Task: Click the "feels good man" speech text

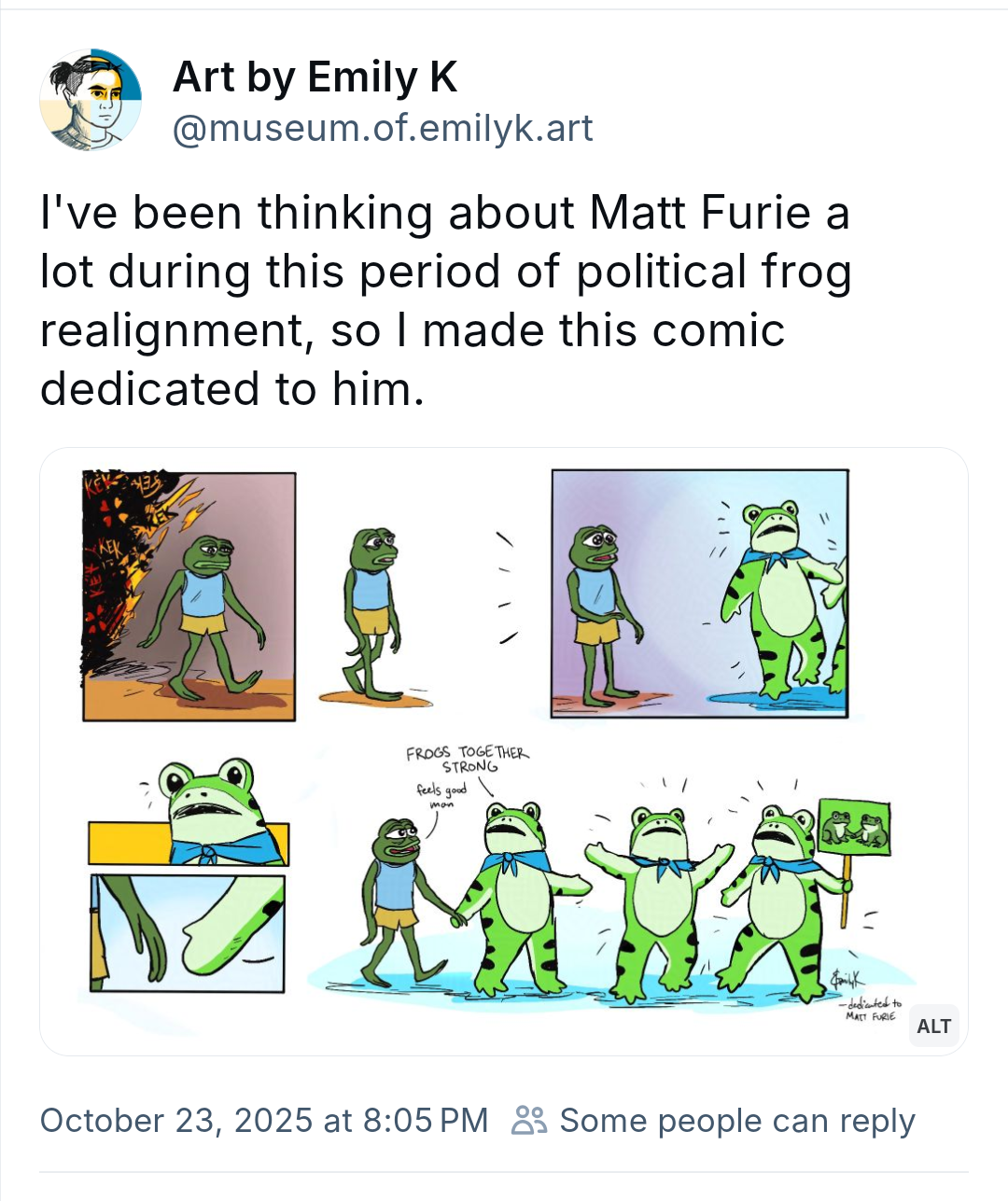Action: 441,795
